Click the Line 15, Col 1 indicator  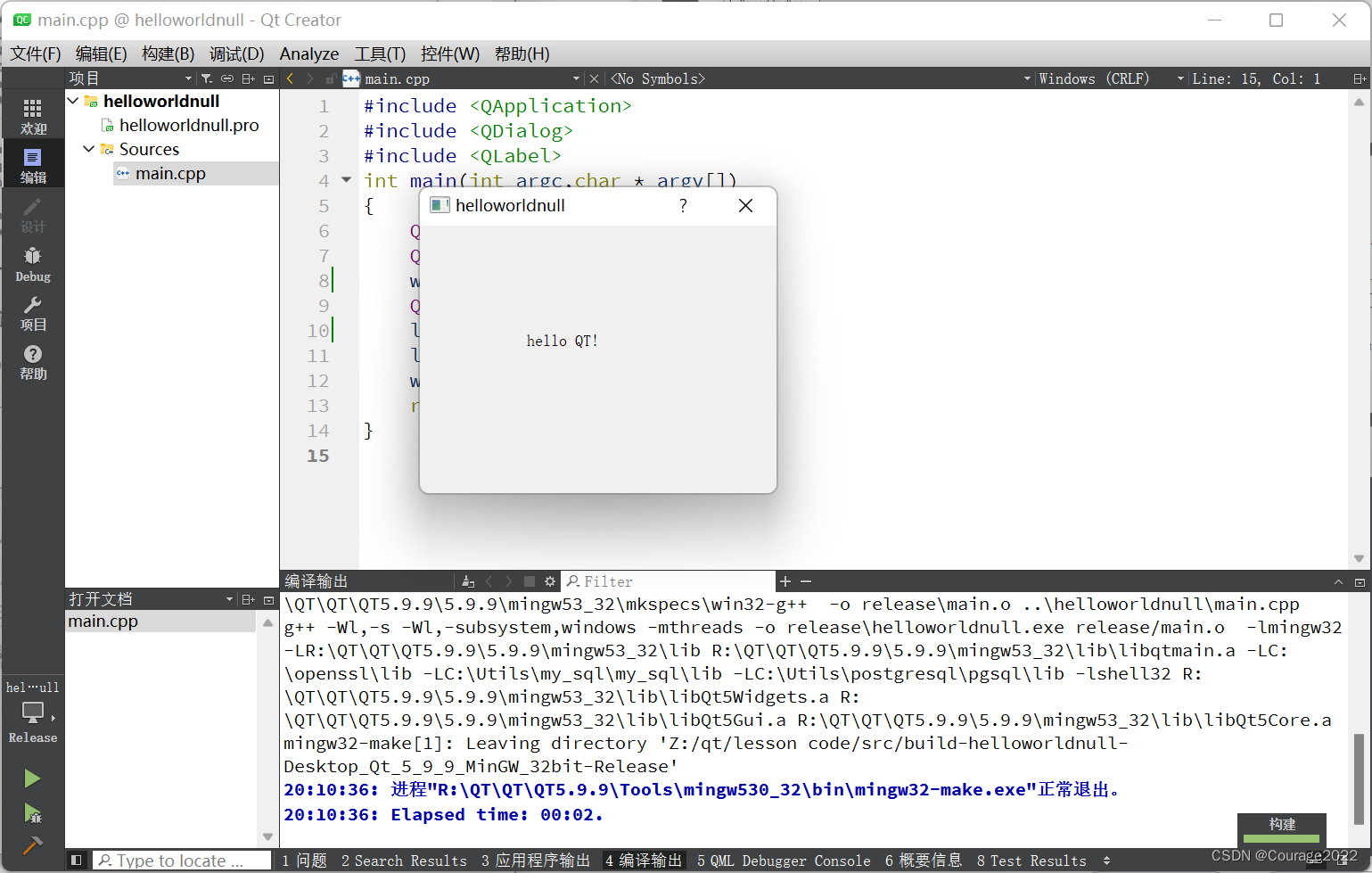pos(1256,78)
